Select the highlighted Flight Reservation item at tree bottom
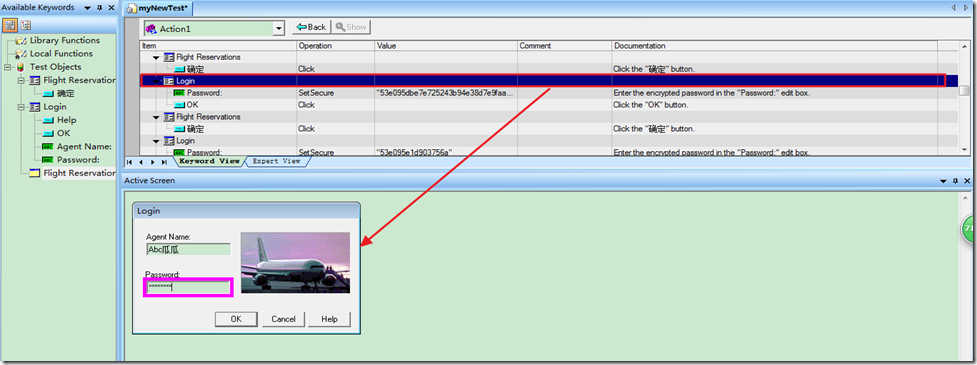977x365 pixels. (79, 173)
